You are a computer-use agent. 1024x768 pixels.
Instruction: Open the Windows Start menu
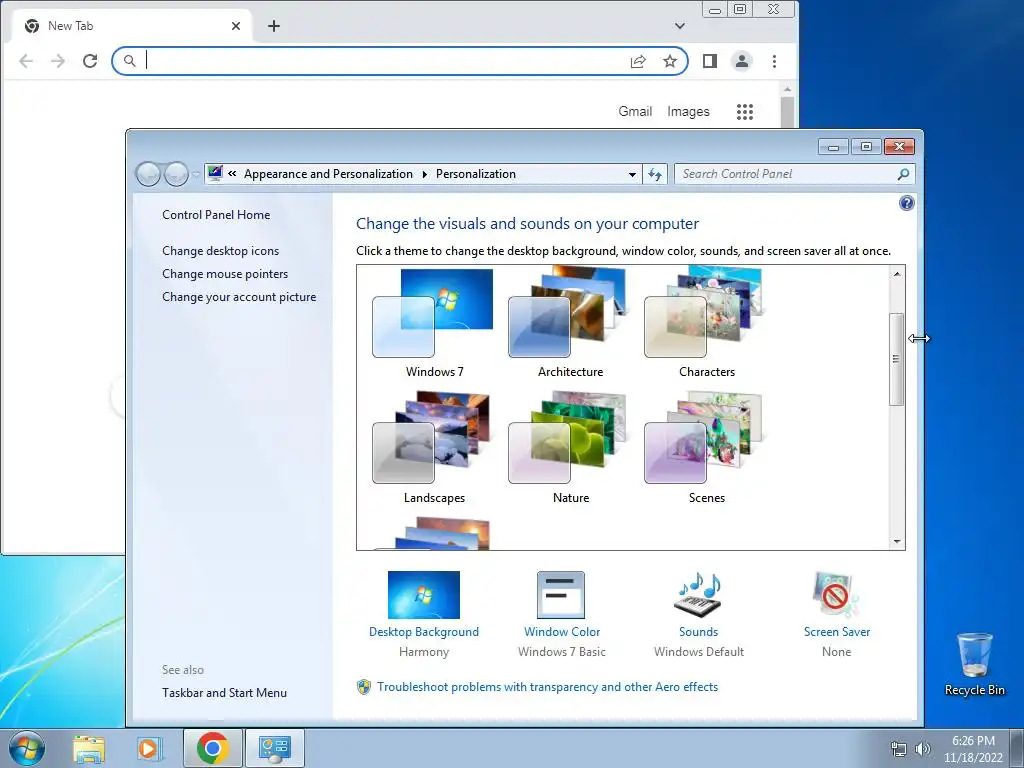coord(27,748)
